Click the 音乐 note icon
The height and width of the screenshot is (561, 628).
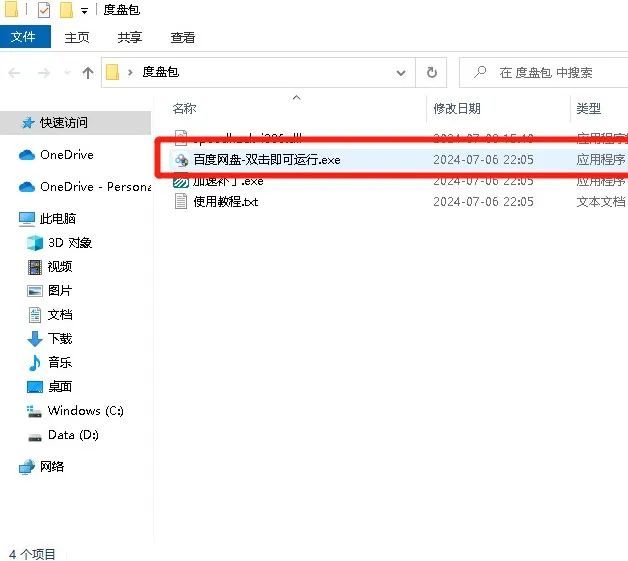(x=34, y=363)
